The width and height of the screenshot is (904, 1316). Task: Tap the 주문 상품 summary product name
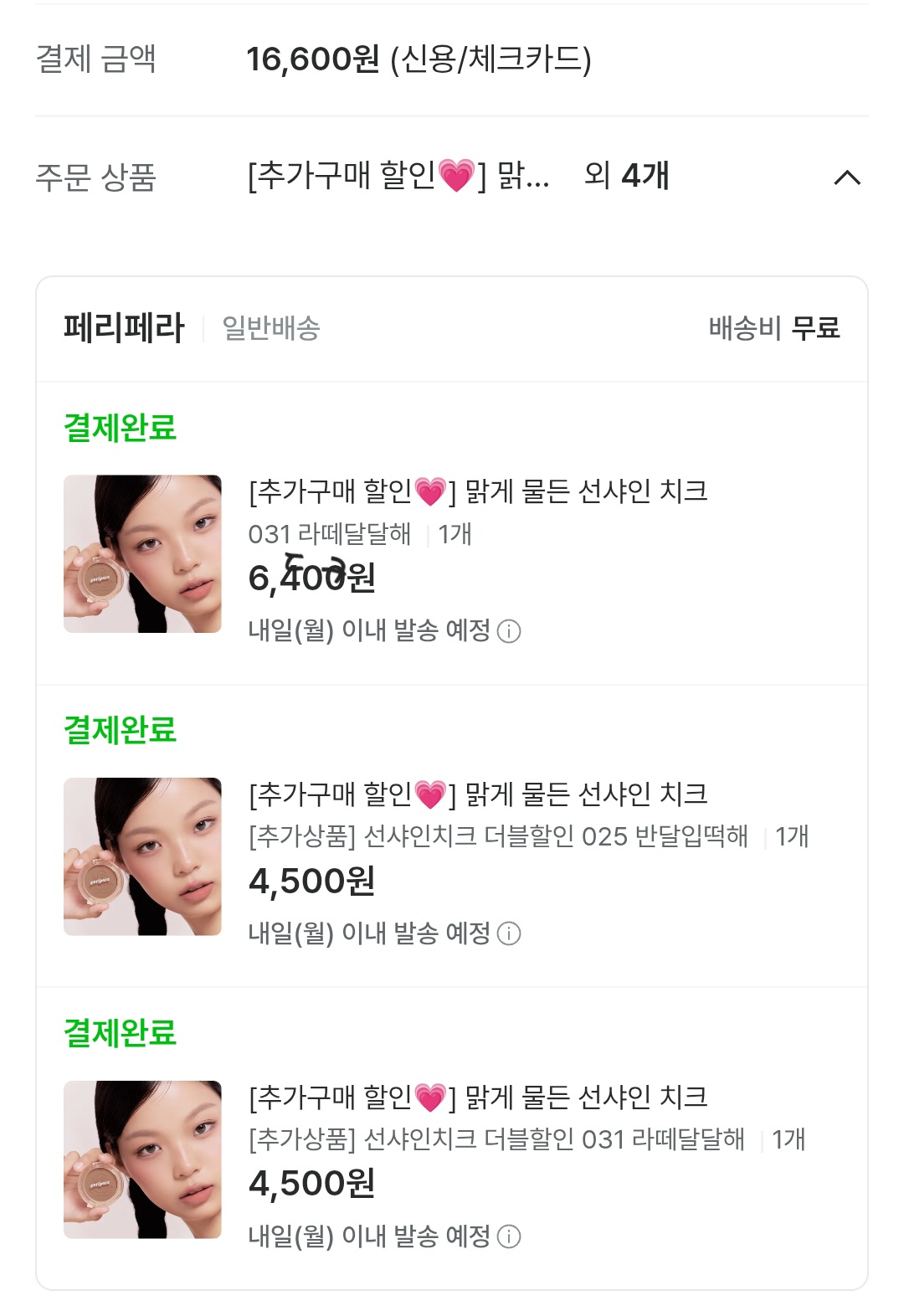click(398, 177)
